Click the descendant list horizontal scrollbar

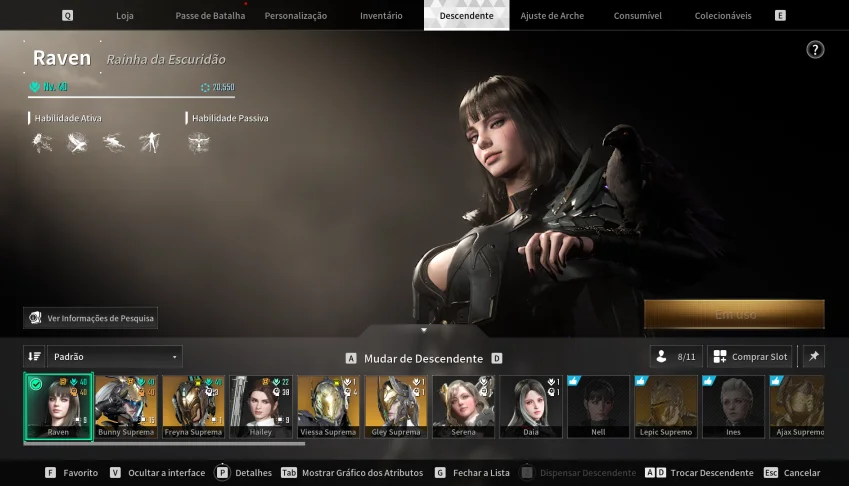point(164,444)
